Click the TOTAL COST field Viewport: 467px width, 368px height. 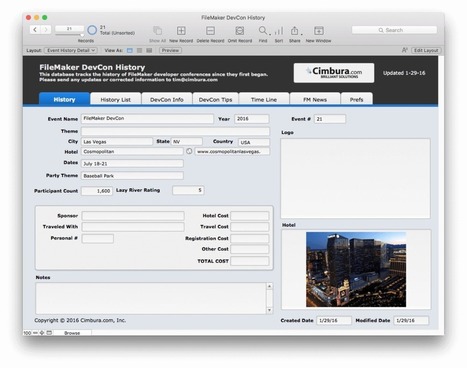[250, 261]
